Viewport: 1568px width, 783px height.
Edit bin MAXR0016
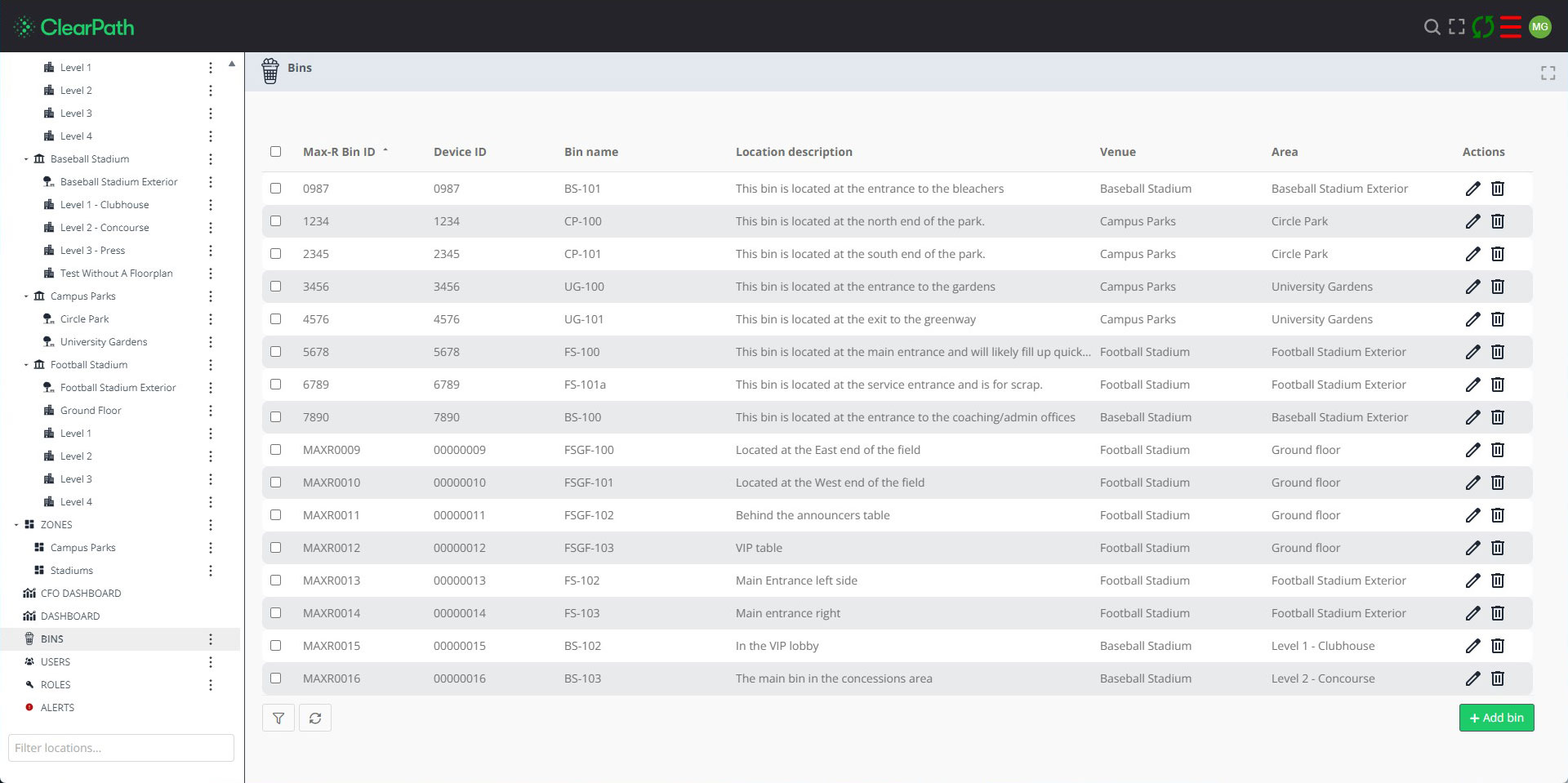point(1472,678)
